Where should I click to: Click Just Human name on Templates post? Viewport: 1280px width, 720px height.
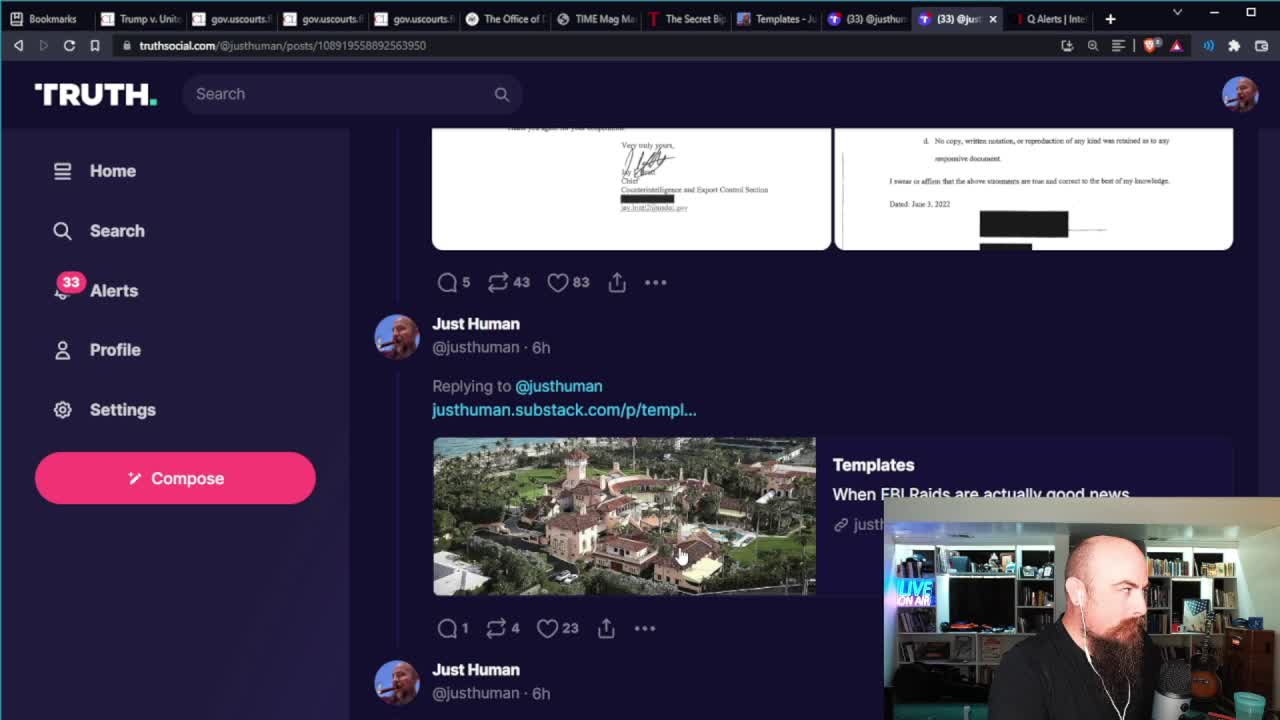[x=476, y=324]
